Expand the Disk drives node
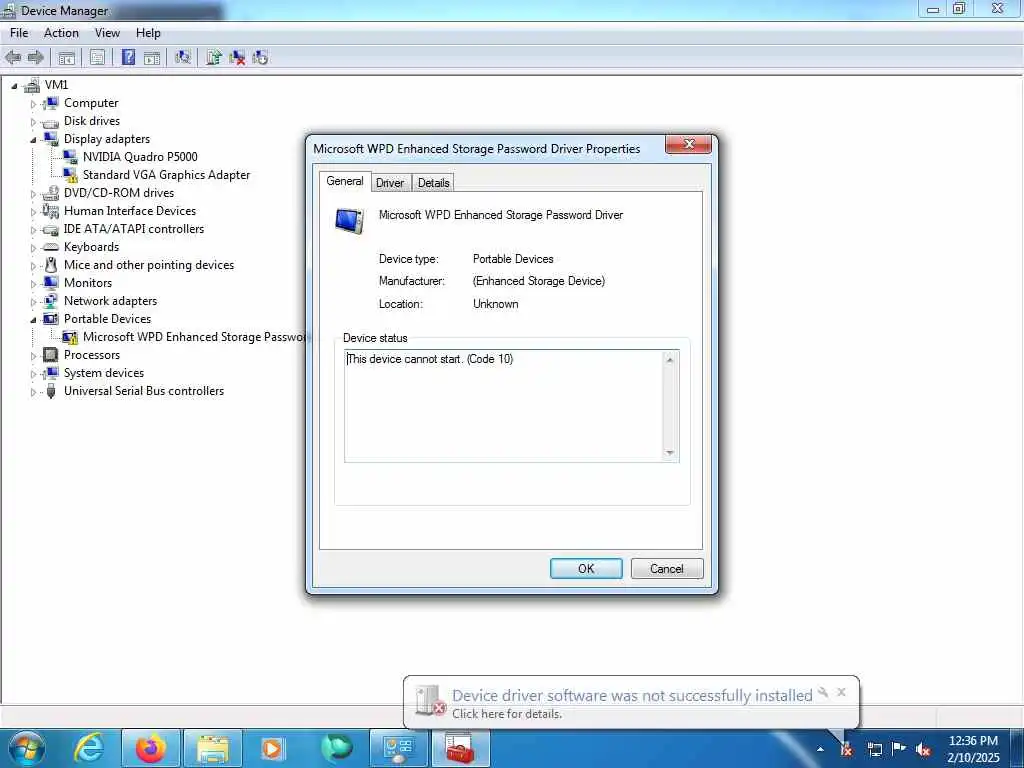The height and width of the screenshot is (768, 1024). pos(33,121)
